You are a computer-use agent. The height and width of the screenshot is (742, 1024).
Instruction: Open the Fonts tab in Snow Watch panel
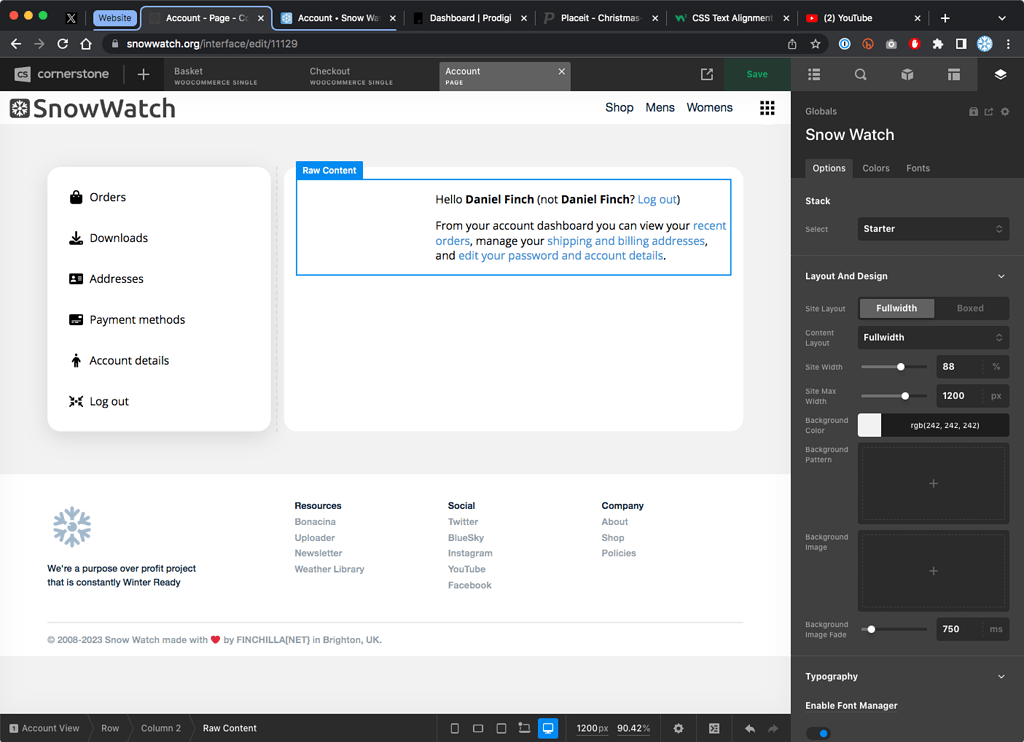coord(917,168)
